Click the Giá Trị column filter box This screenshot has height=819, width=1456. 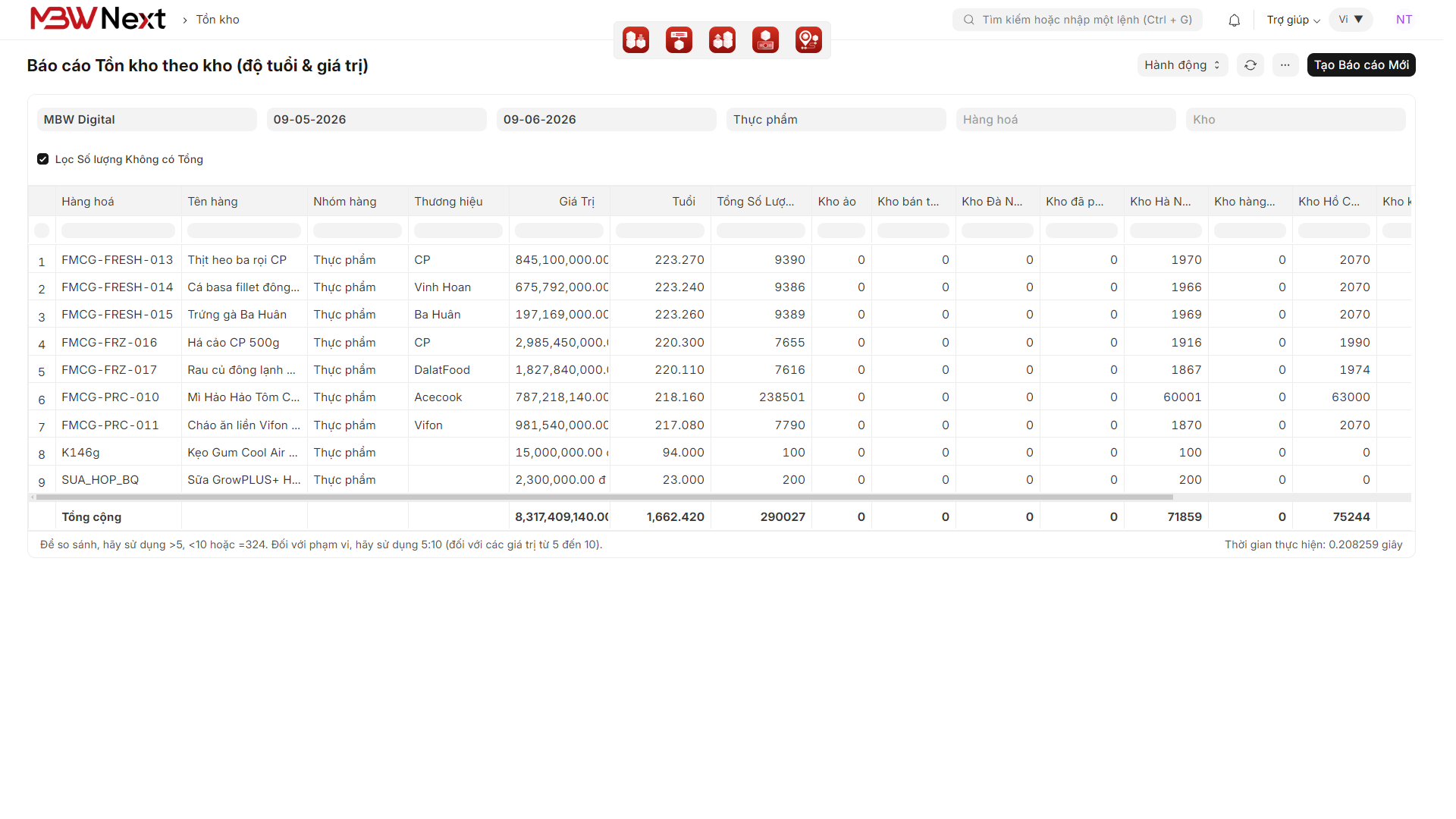tap(560, 231)
